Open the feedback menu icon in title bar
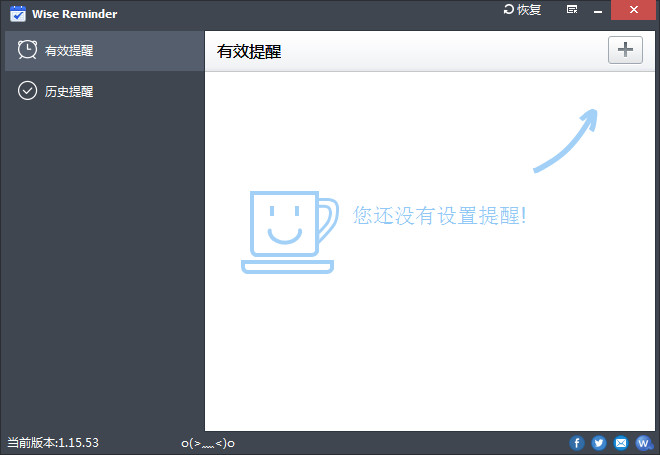Screen dimensions: 660x455 (572, 10)
